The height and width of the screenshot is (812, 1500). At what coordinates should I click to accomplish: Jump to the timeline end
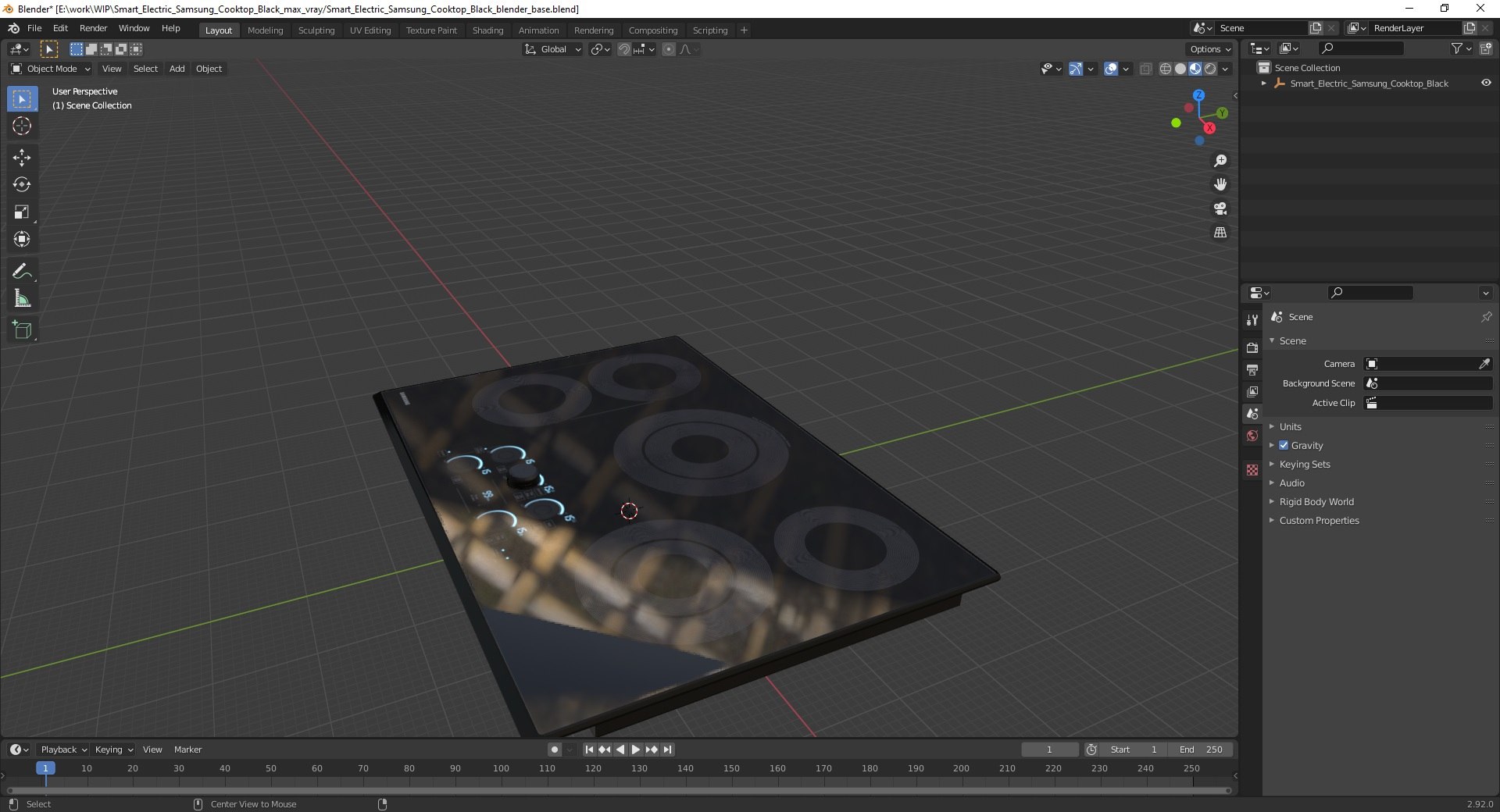(667, 750)
